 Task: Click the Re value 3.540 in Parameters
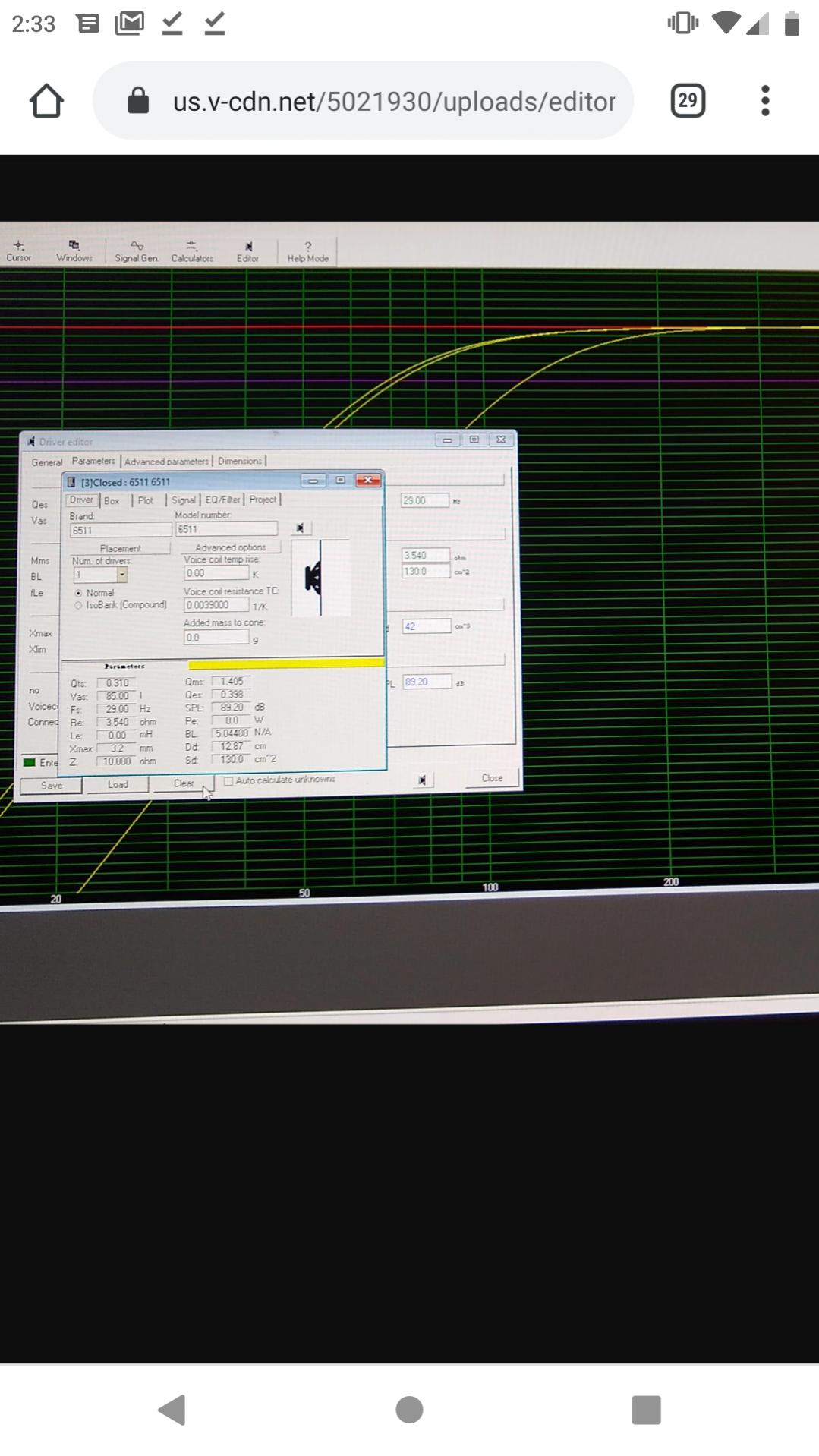(116, 722)
